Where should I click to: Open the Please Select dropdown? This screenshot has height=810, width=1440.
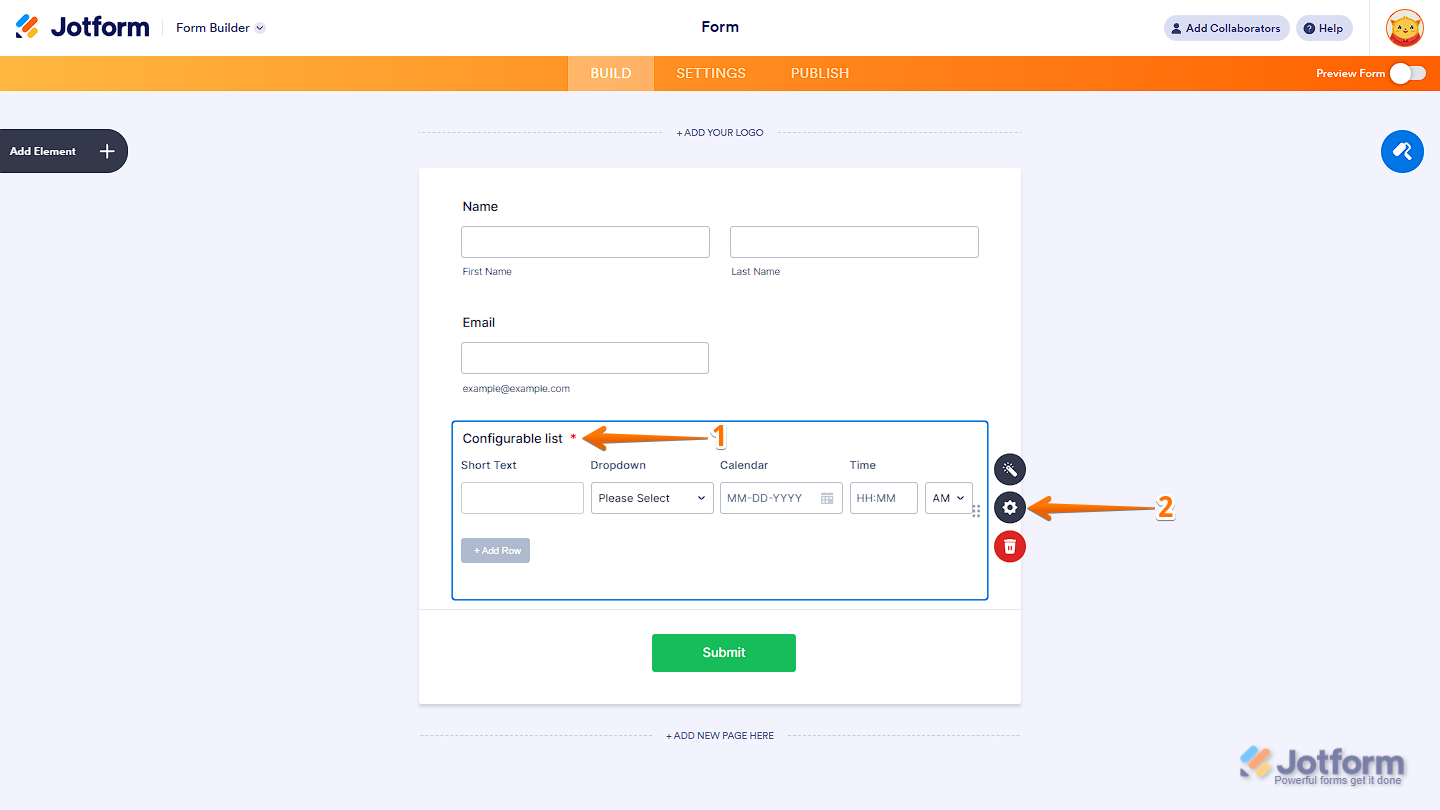[652, 498]
